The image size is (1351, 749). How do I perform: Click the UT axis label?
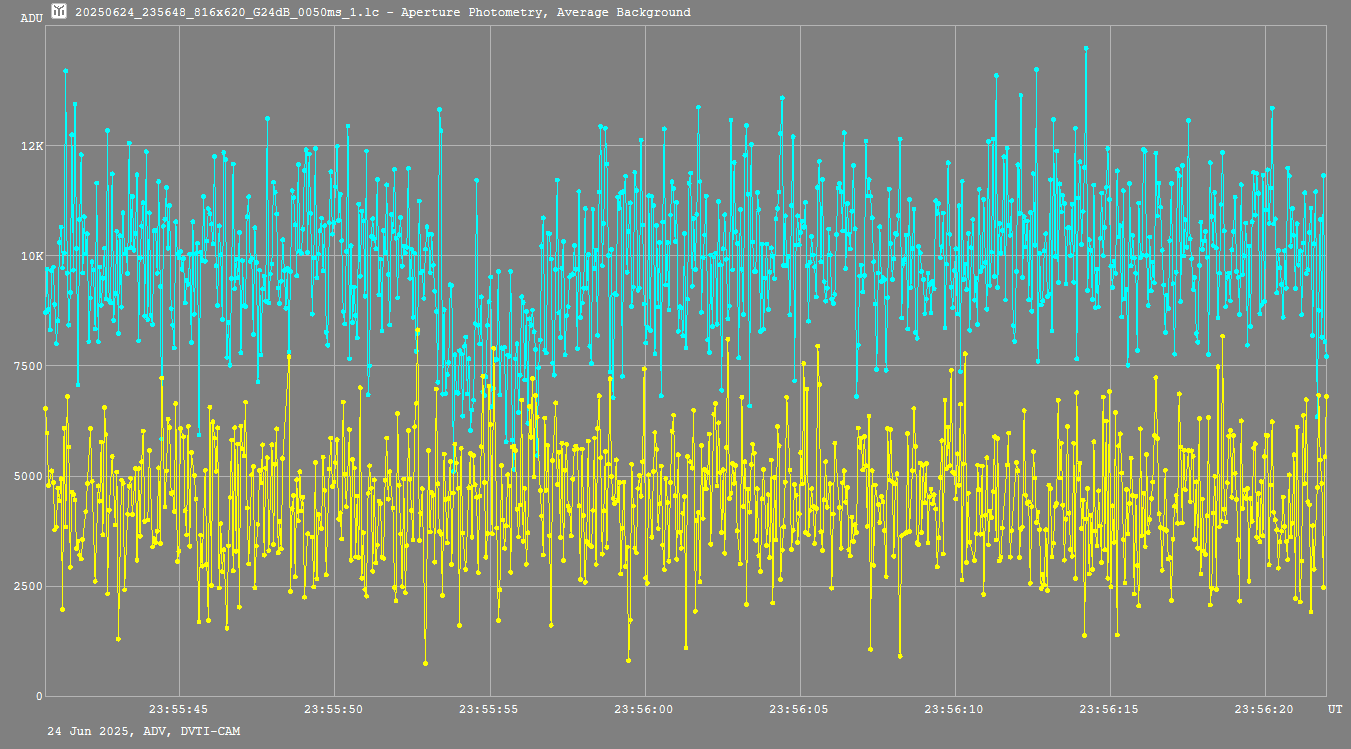tap(1335, 709)
